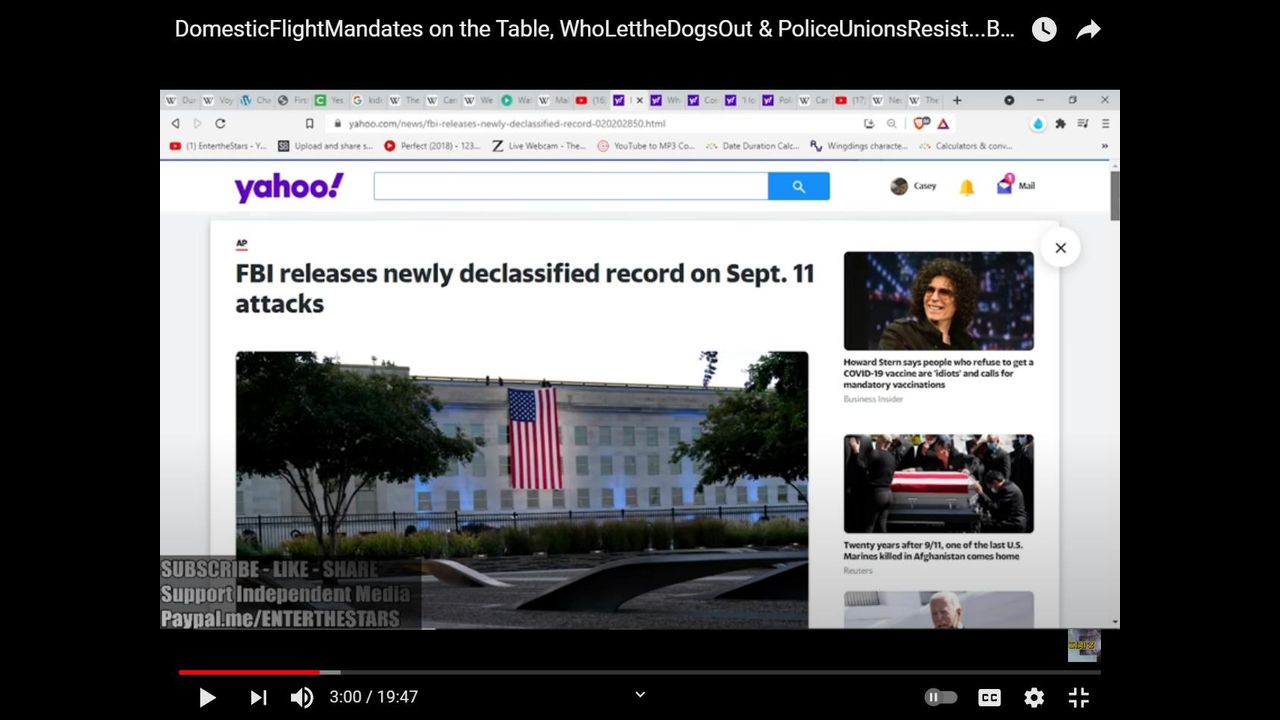This screenshot has height=720, width=1280.
Task: Exit full screen mode
Action: click(x=1078, y=697)
